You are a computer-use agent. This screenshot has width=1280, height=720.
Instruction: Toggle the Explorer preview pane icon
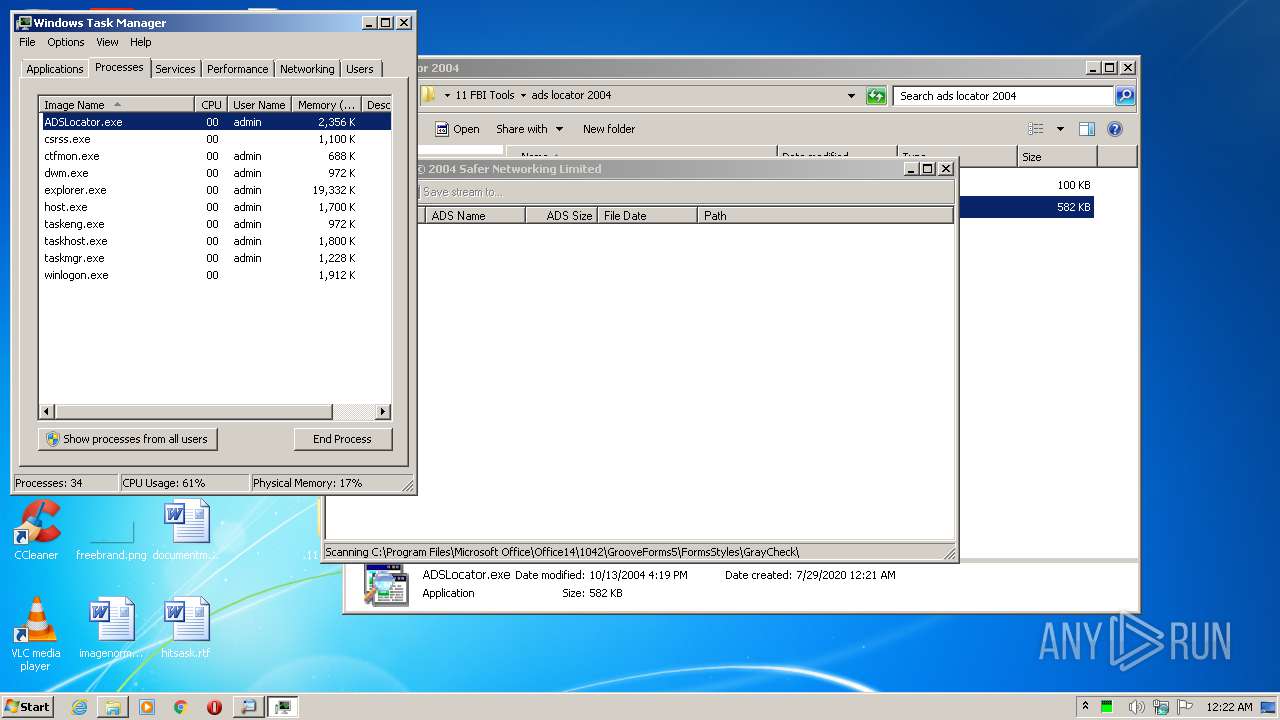coord(1087,129)
